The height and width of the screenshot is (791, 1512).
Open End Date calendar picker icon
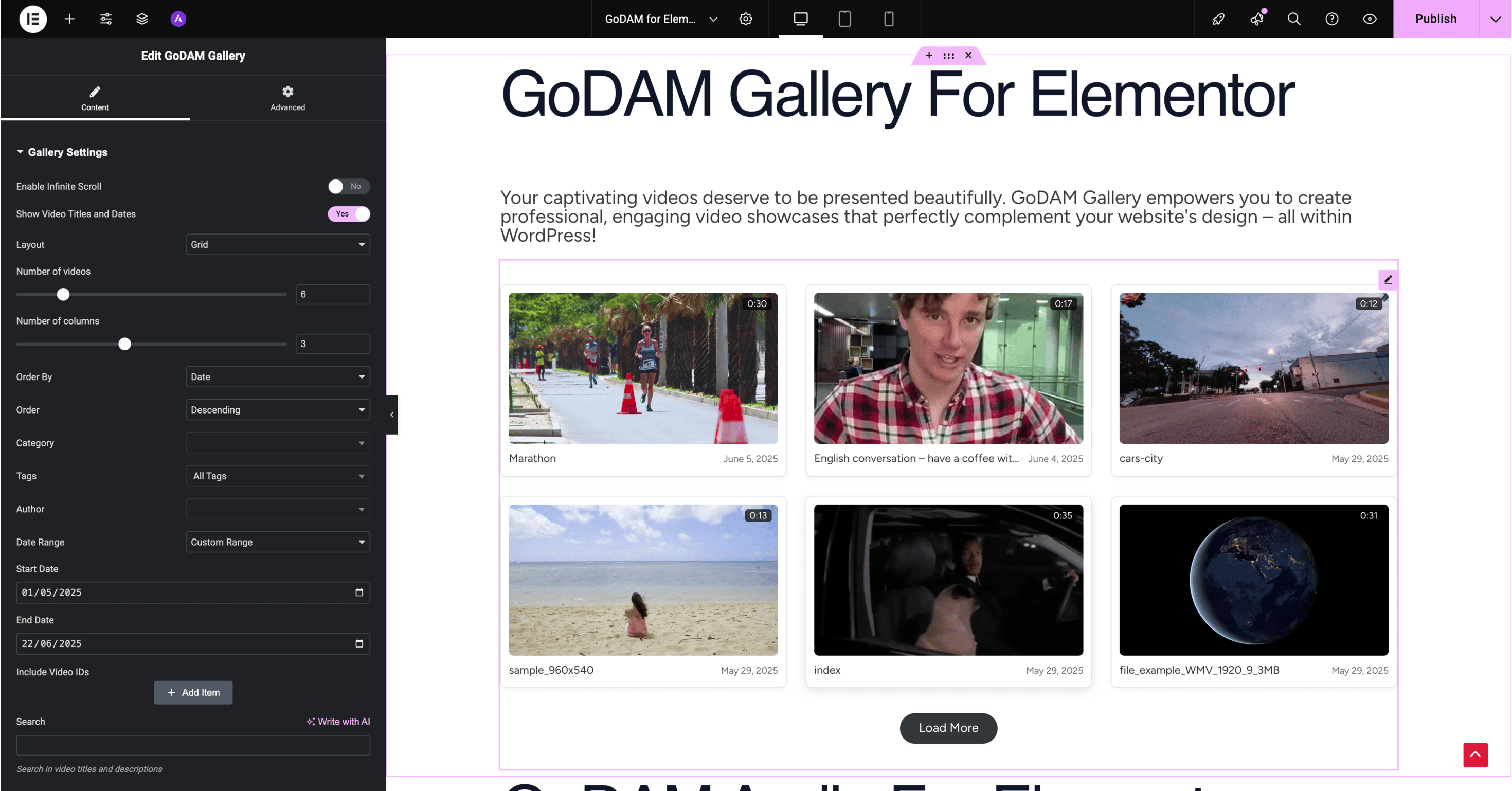(x=359, y=643)
